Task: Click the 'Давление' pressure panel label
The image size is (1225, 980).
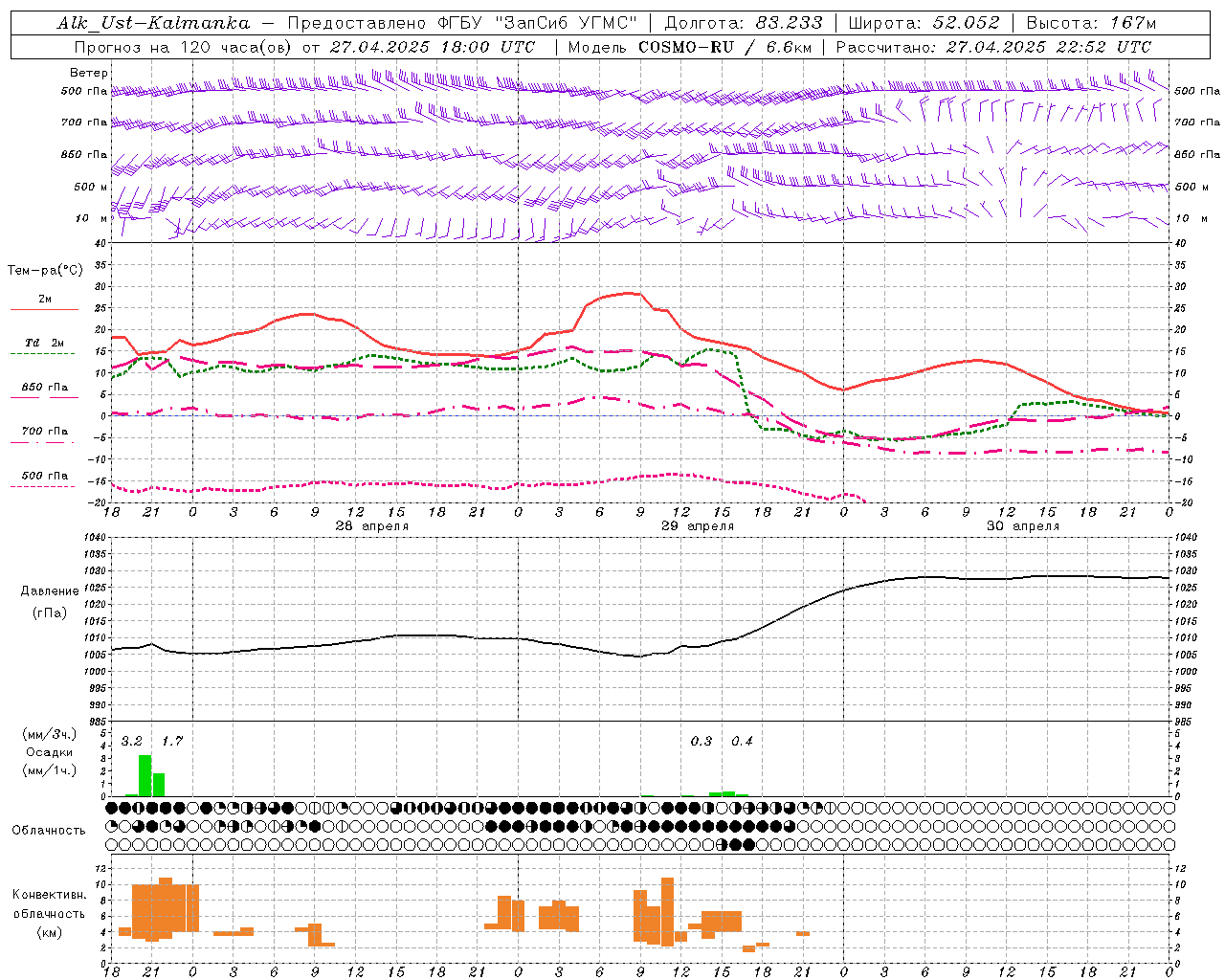Action: point(50,591)
